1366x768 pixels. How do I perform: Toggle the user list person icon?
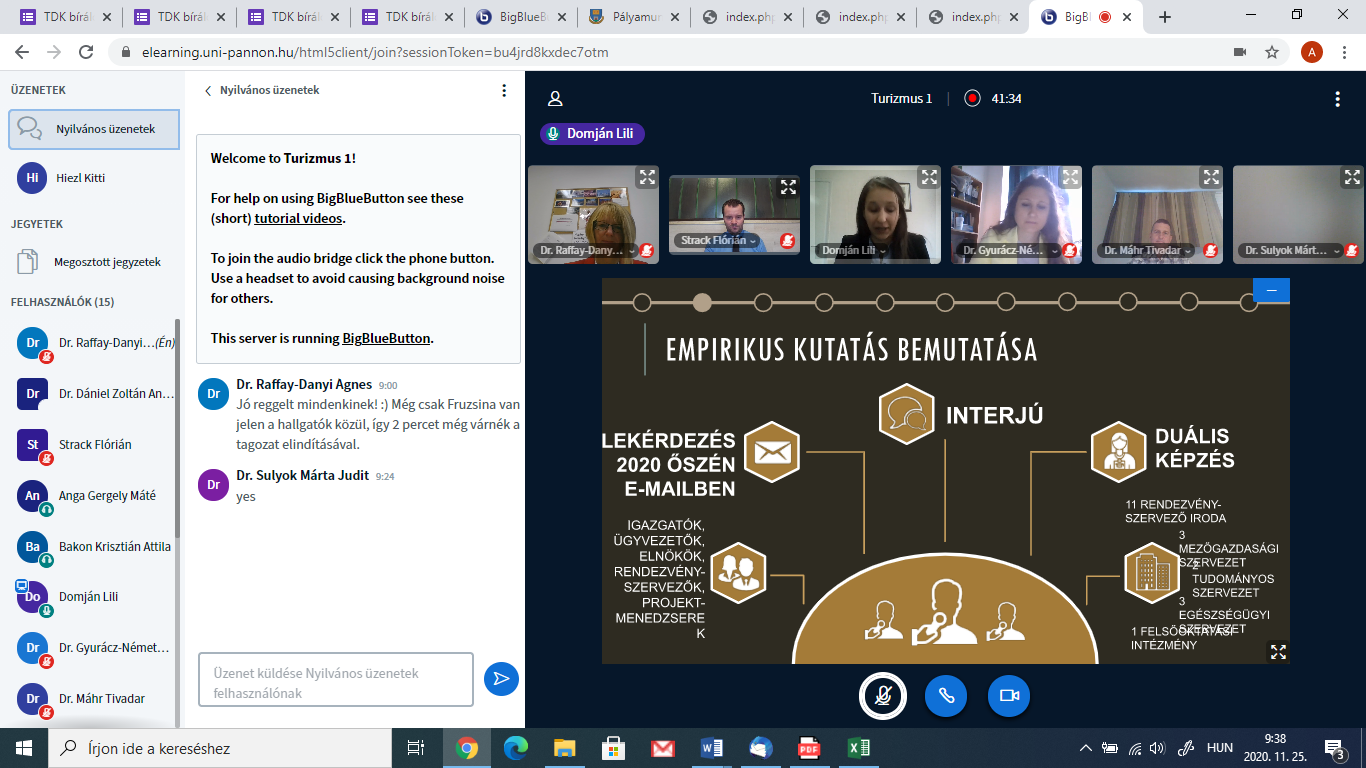[555, 99]
